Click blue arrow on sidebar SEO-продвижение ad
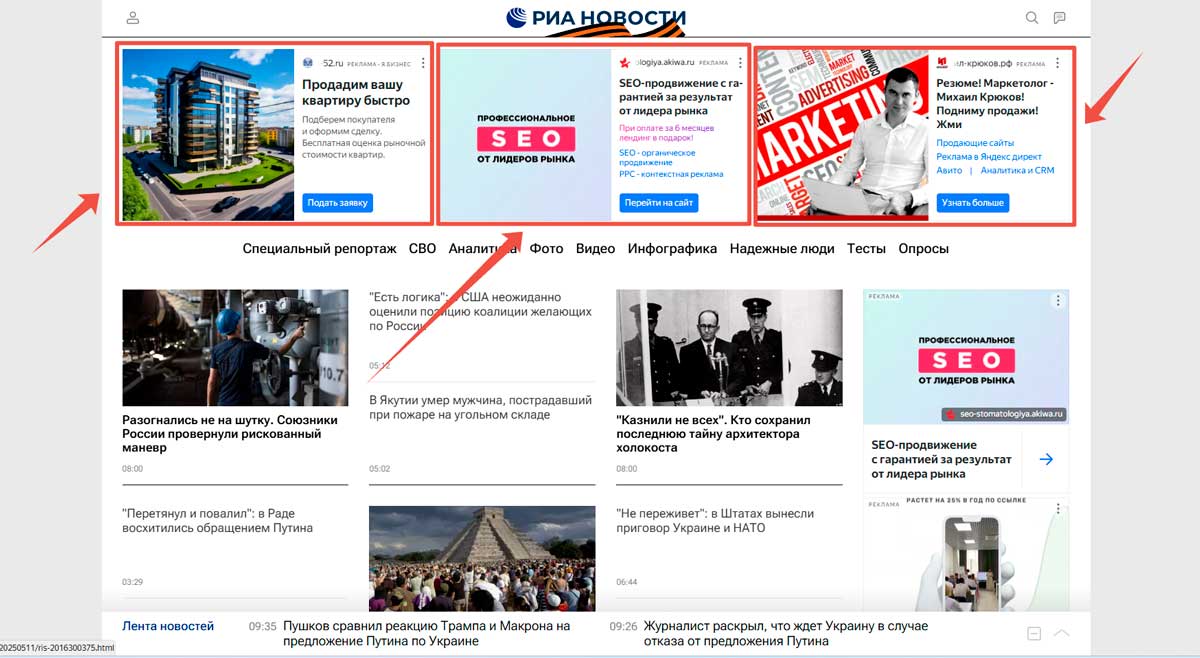The image size is (1200, 658). point(1046,459)
